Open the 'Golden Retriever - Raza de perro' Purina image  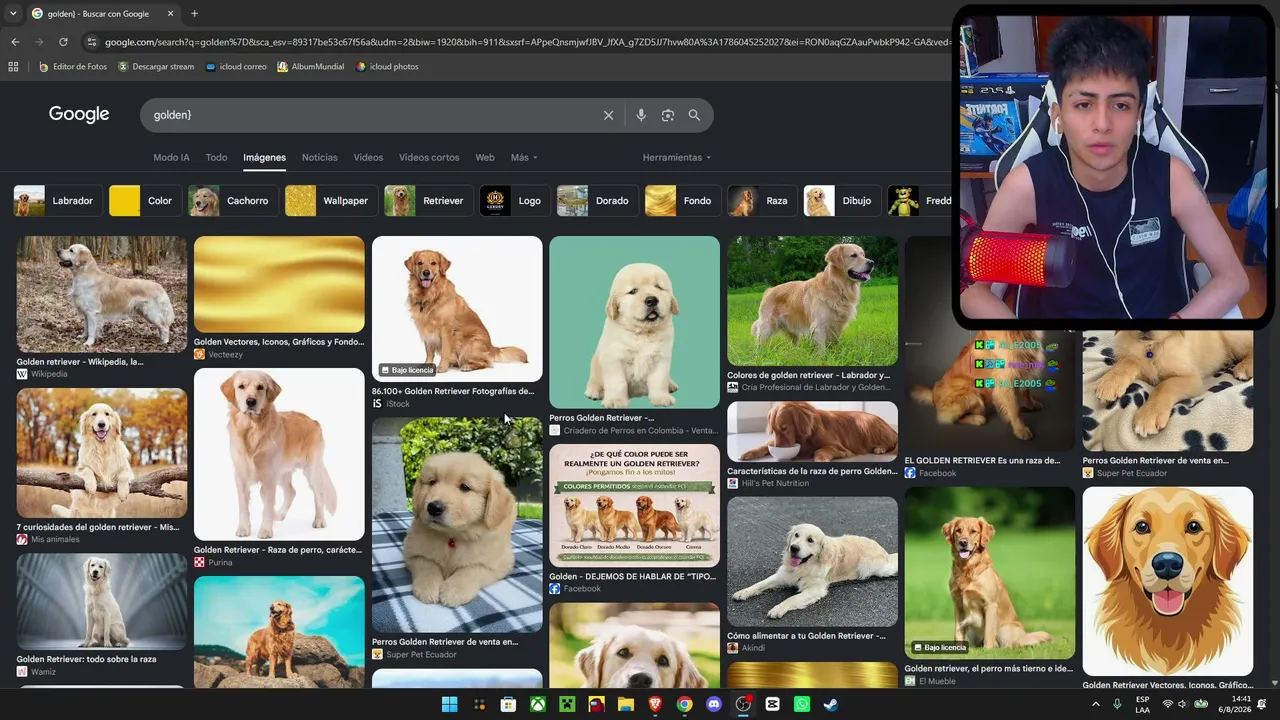[x=279, y=454]
